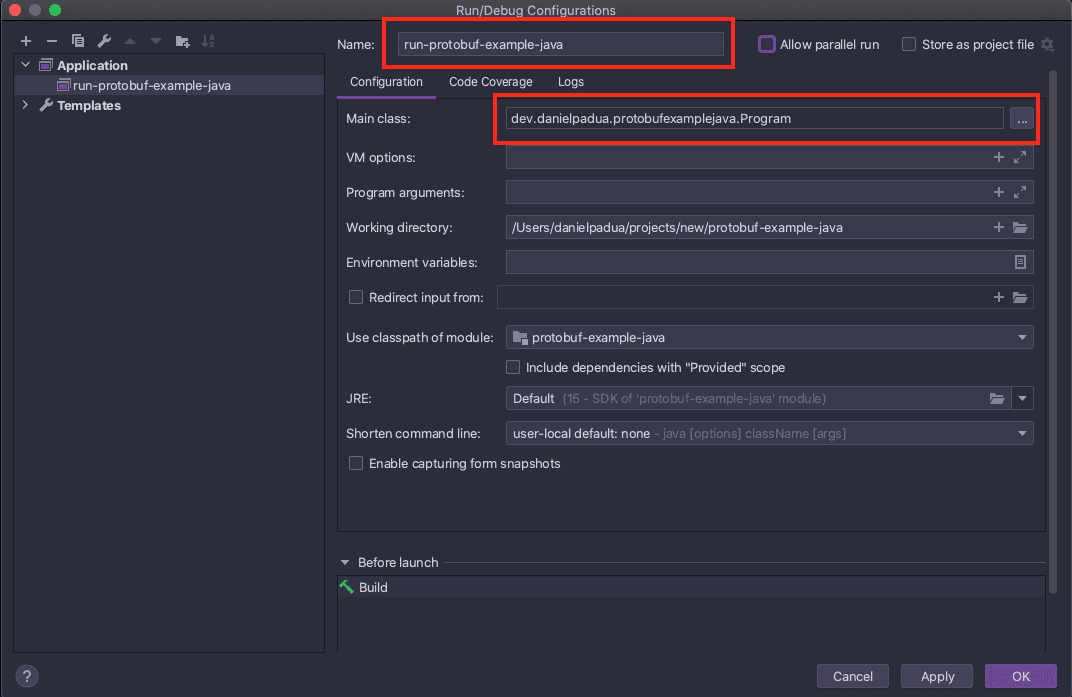
Task: Click the Add New Configuration plus icon
Action: pyautogui.click(x=26, y=41)
